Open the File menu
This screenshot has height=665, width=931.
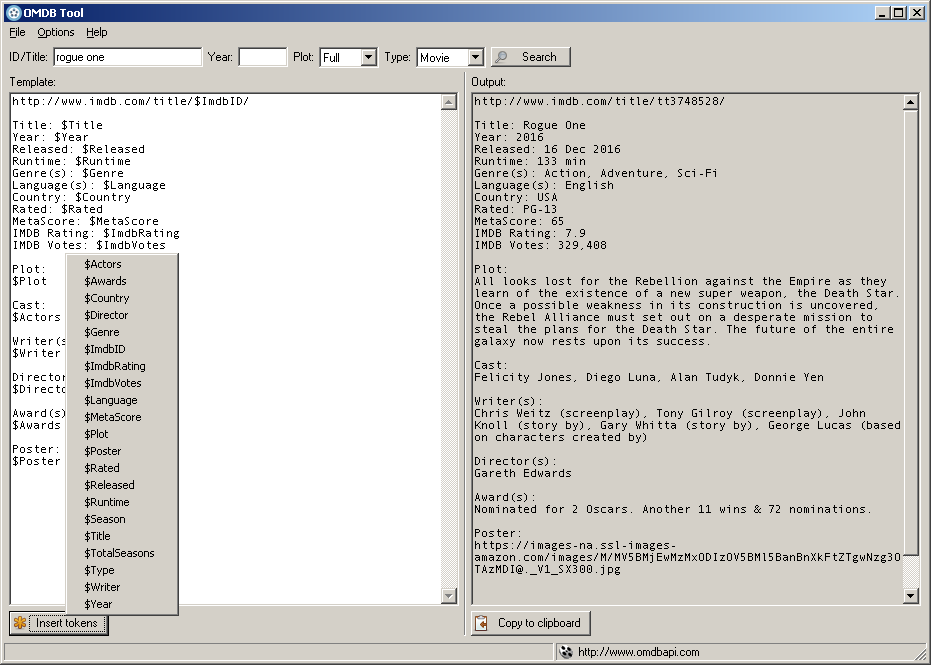tap(17, 32)
